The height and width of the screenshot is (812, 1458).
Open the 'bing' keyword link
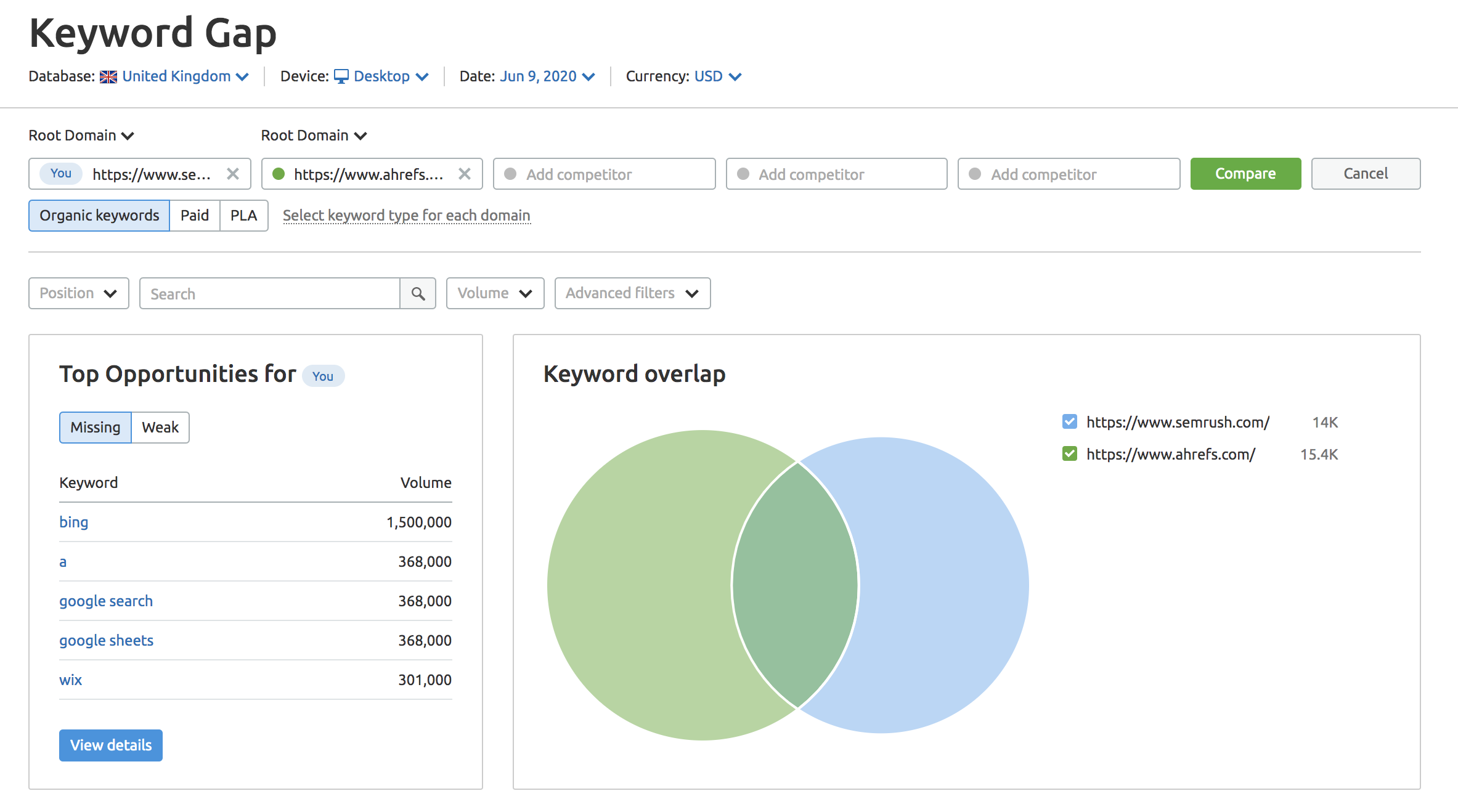pos(73,522)
